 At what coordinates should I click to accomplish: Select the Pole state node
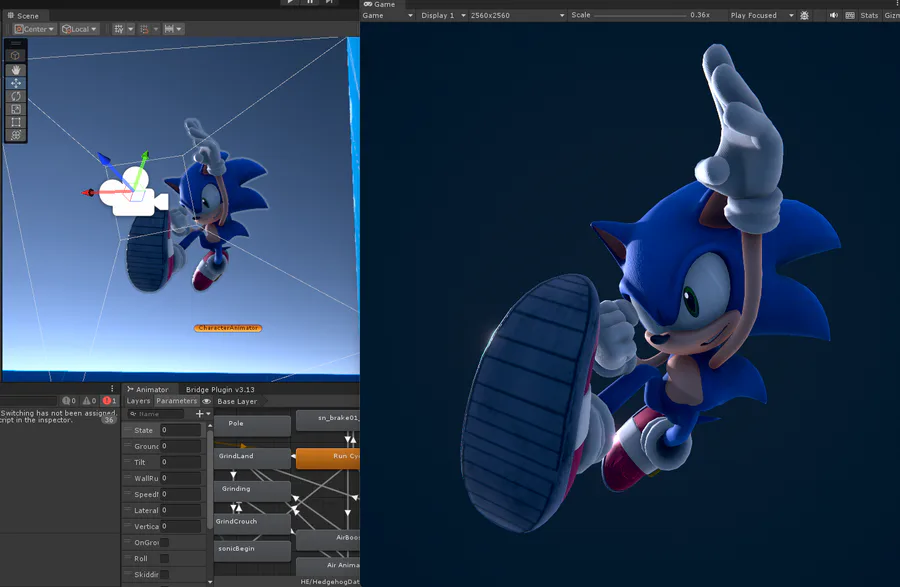pyautogui.click(x=252, y=425)
